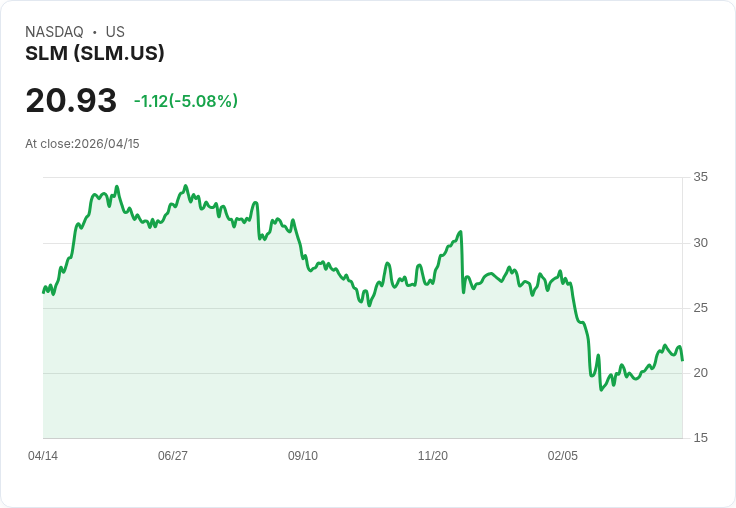Click the chart line's latest endpoint

[682, 360]
